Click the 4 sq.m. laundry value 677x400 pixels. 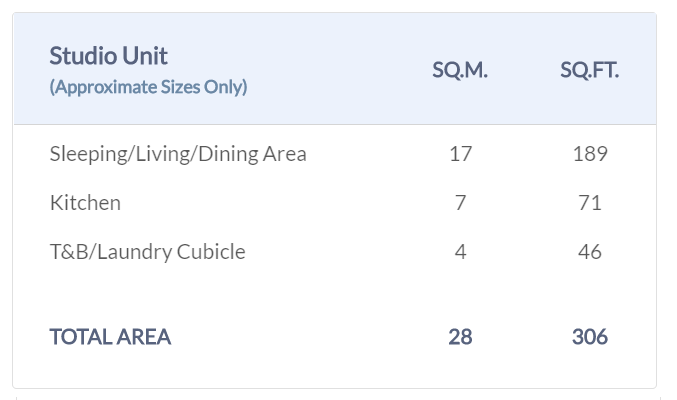[460, 252]
